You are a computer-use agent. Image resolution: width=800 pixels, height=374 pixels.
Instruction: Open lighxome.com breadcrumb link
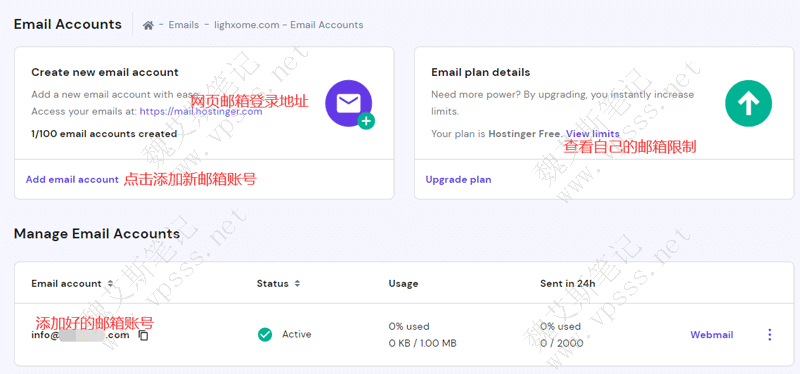(246, 25)
